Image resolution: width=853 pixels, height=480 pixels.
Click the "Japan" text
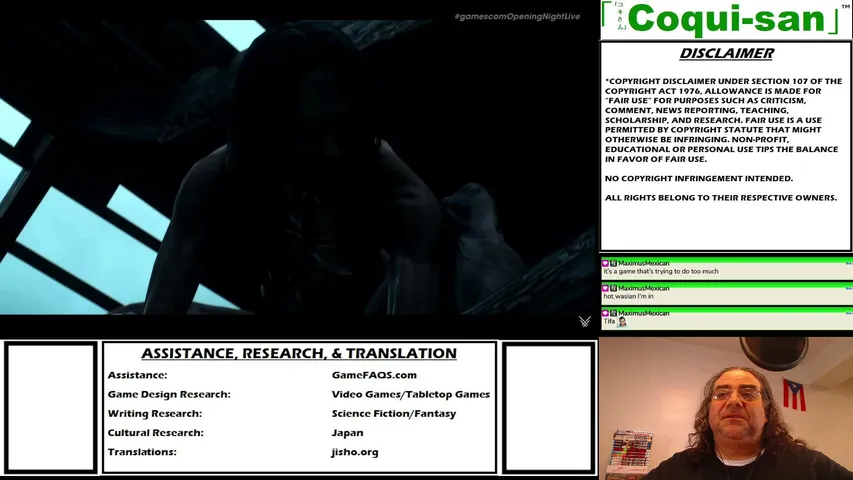tap(348, 433)
